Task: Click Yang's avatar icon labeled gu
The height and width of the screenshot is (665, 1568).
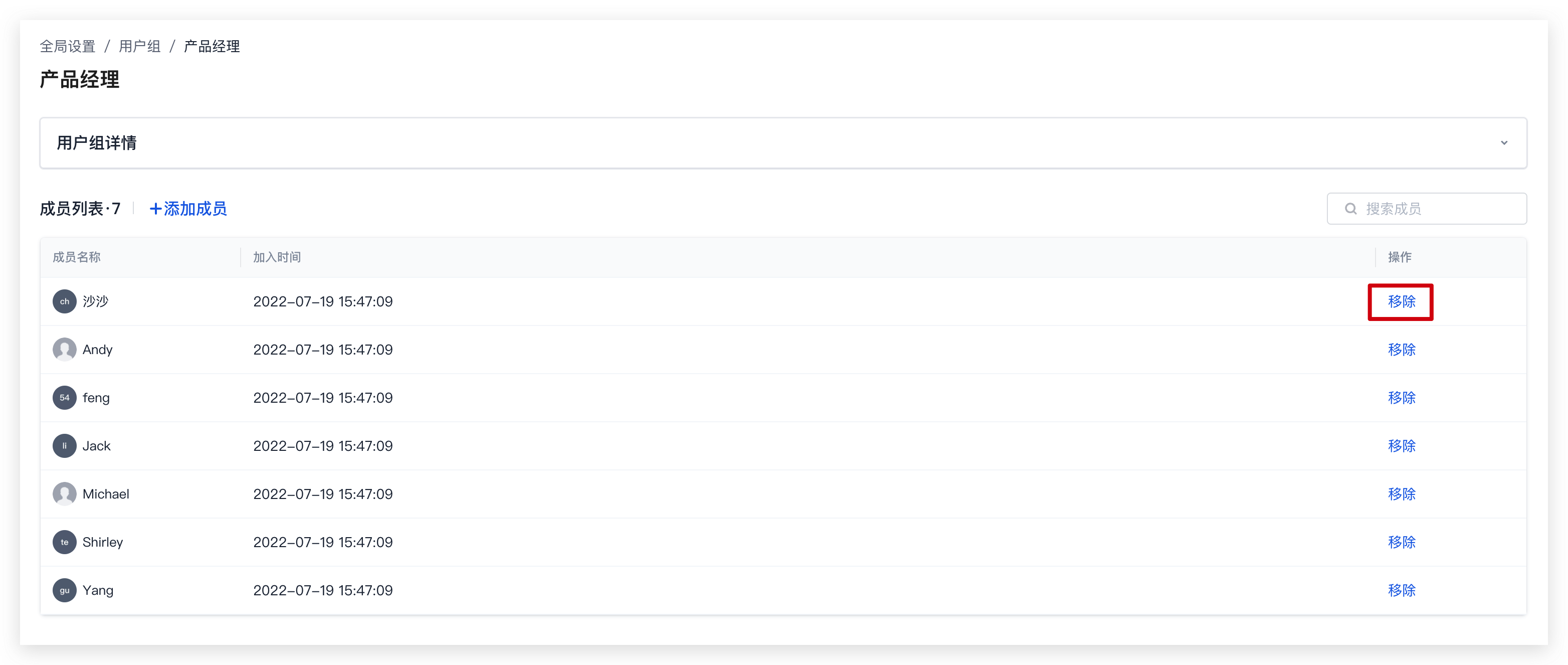Action: coord(65,590)
